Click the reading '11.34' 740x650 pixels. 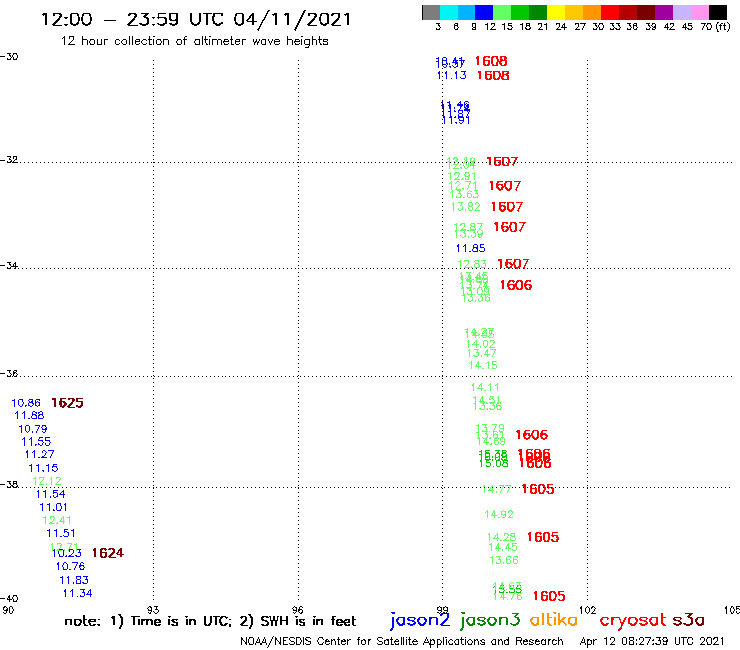[x=78, y=593]
